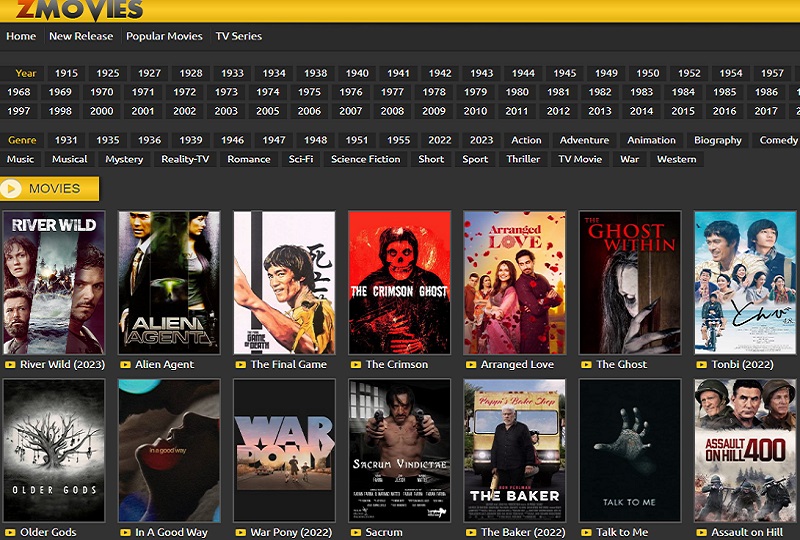Choose the Thriller genre
The height and width of the screenshot is (540, 800).
pyautogui.click(x=523, y=159)
